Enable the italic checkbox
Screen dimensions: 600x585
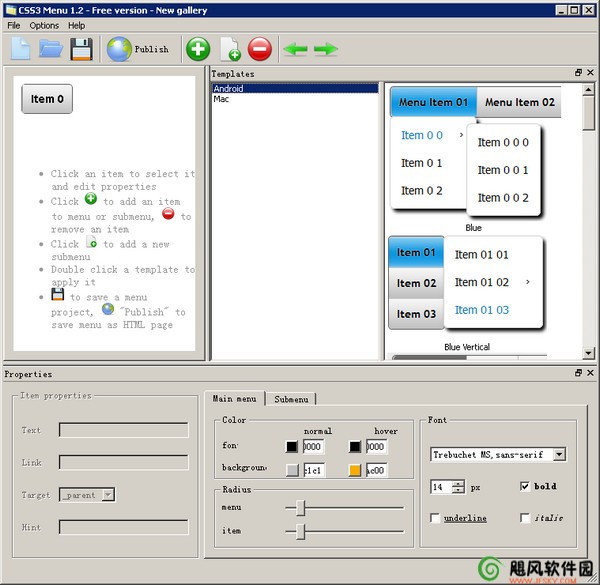pos(525,518)
